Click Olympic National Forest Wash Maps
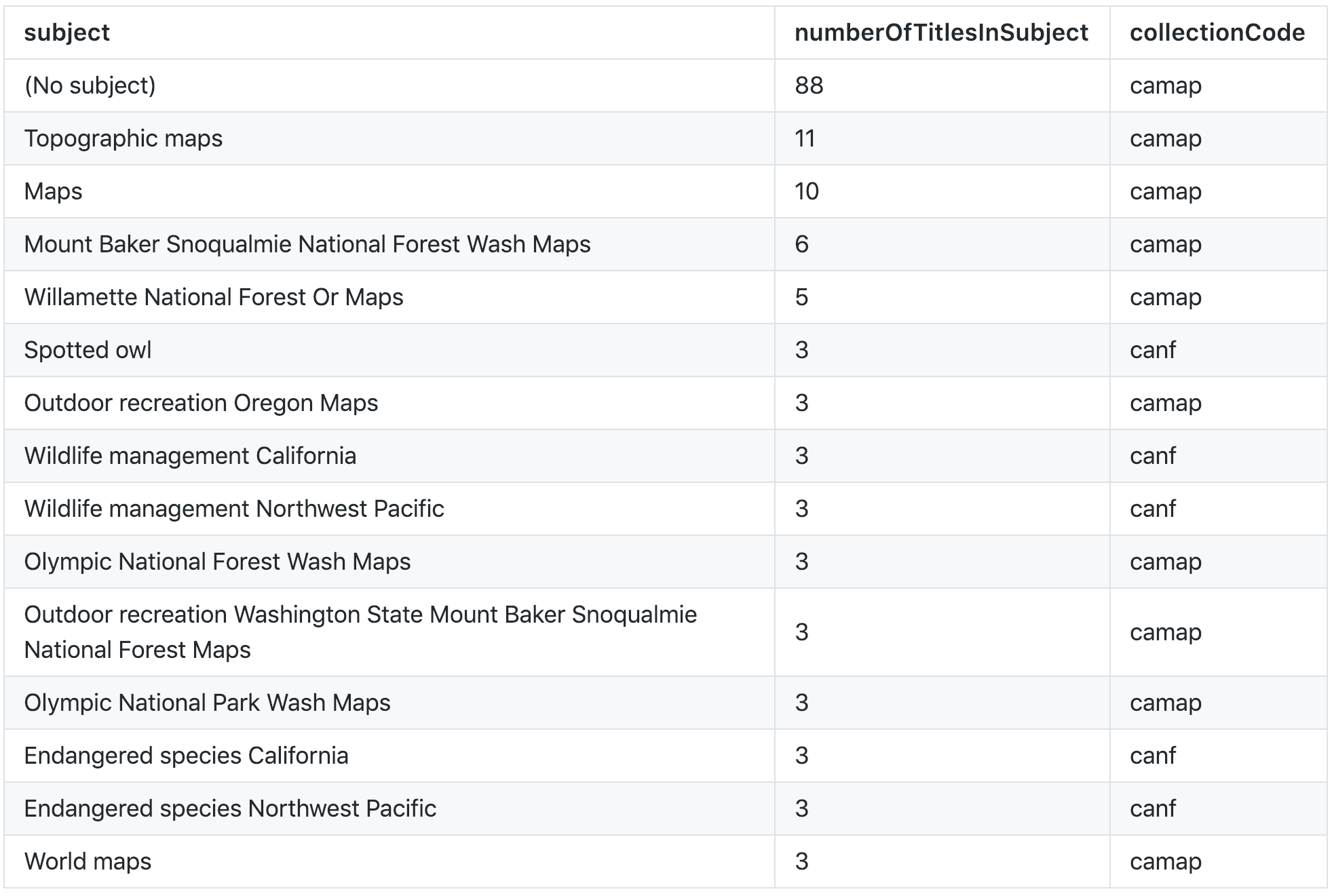Image resolution: width=1334 pixels, height=896 pixels. click(217, 562)
